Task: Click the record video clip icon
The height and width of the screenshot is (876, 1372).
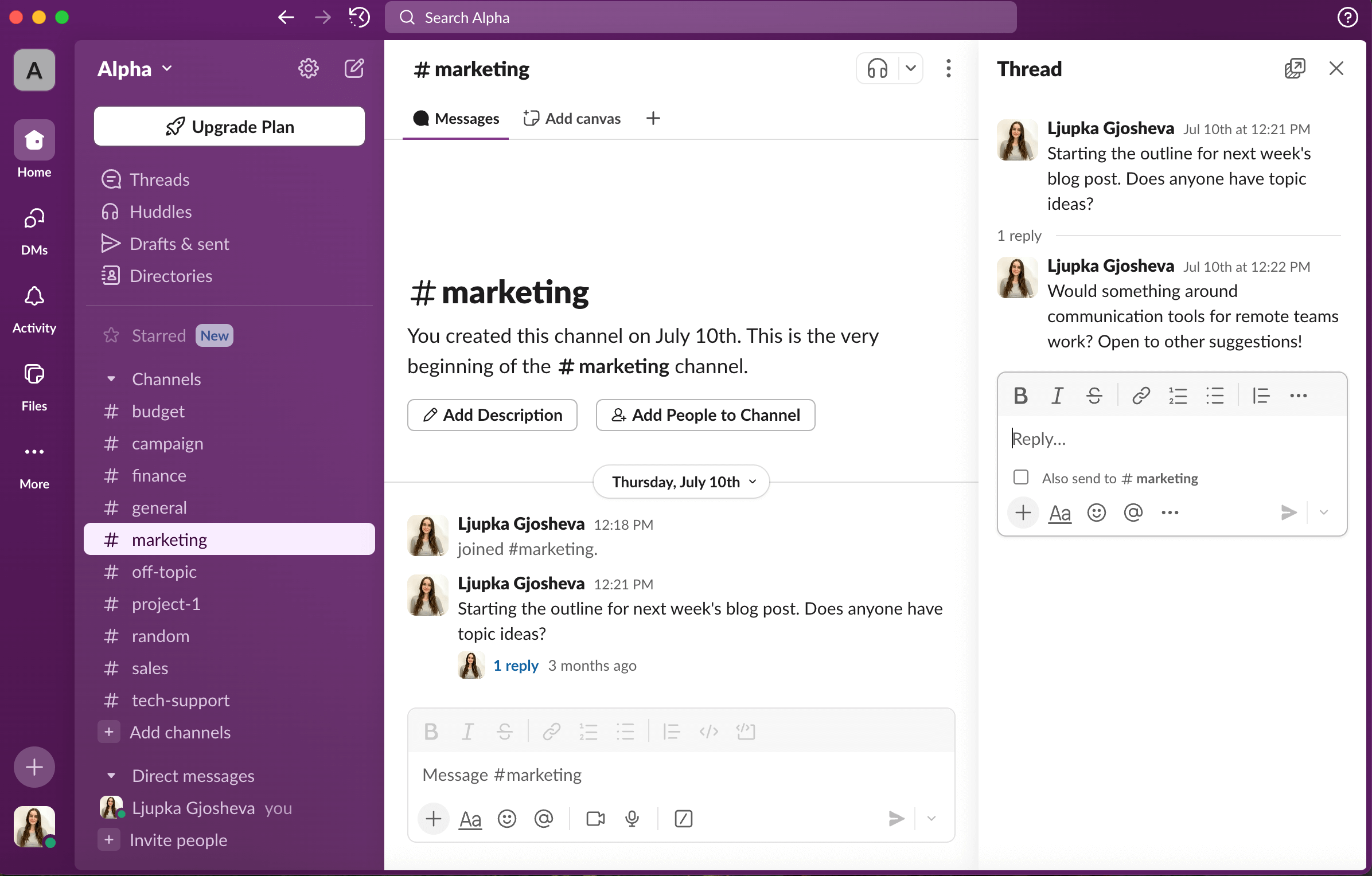Action: point(595,819)
